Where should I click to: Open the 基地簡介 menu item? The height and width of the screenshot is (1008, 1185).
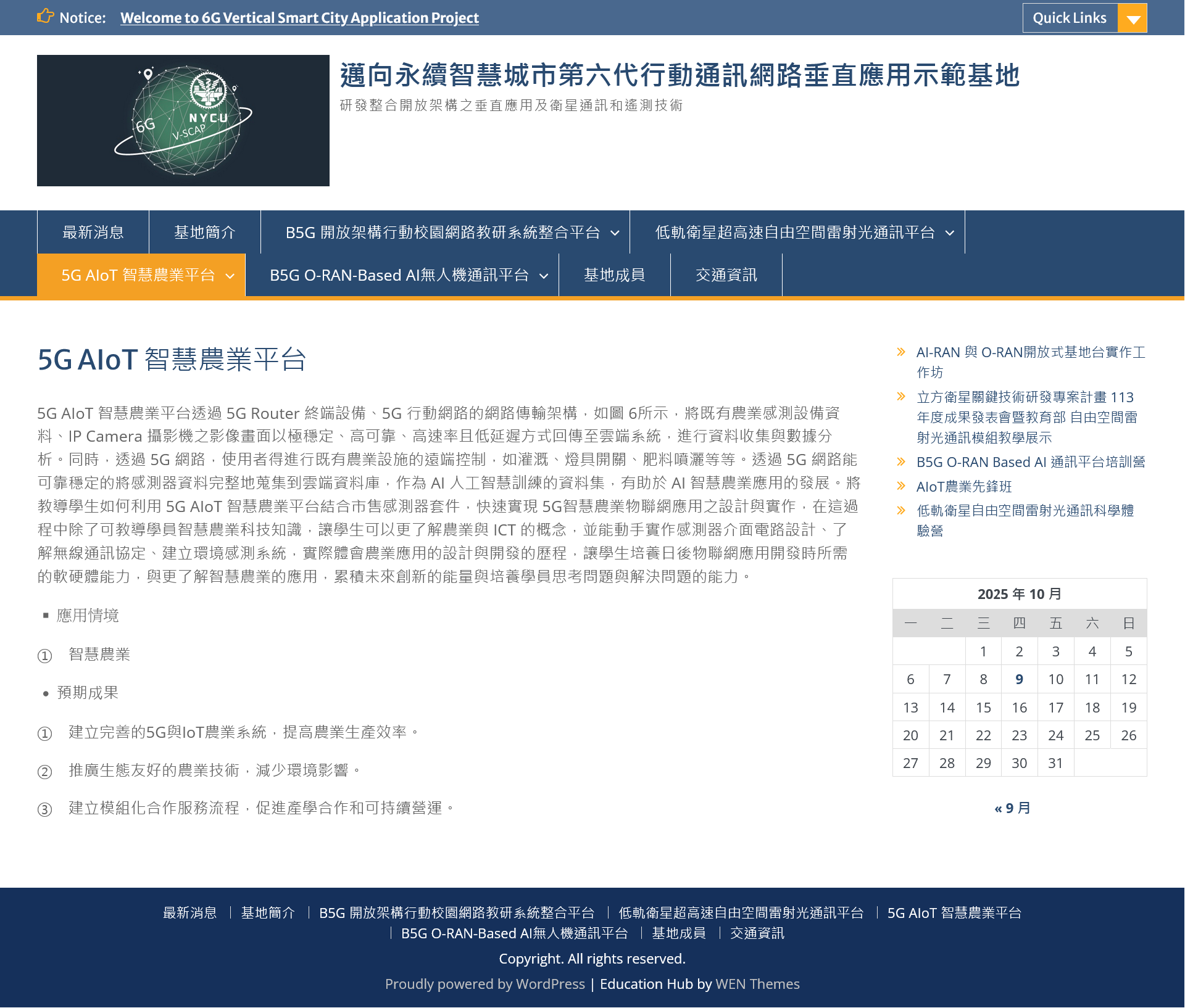point(205,233)
